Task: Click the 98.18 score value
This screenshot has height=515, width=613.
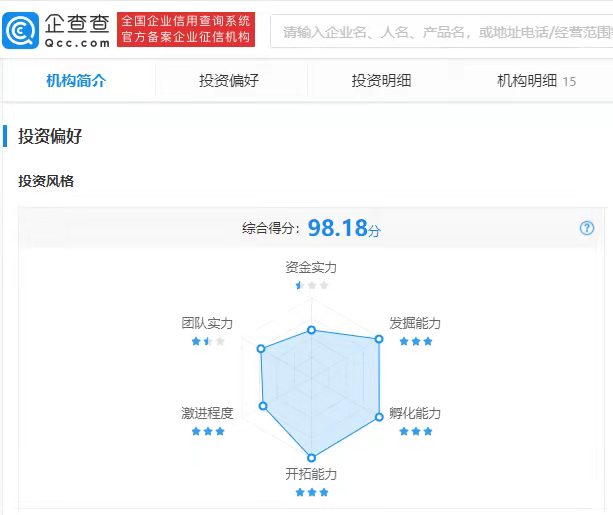Action: click(x=338, y=228)
